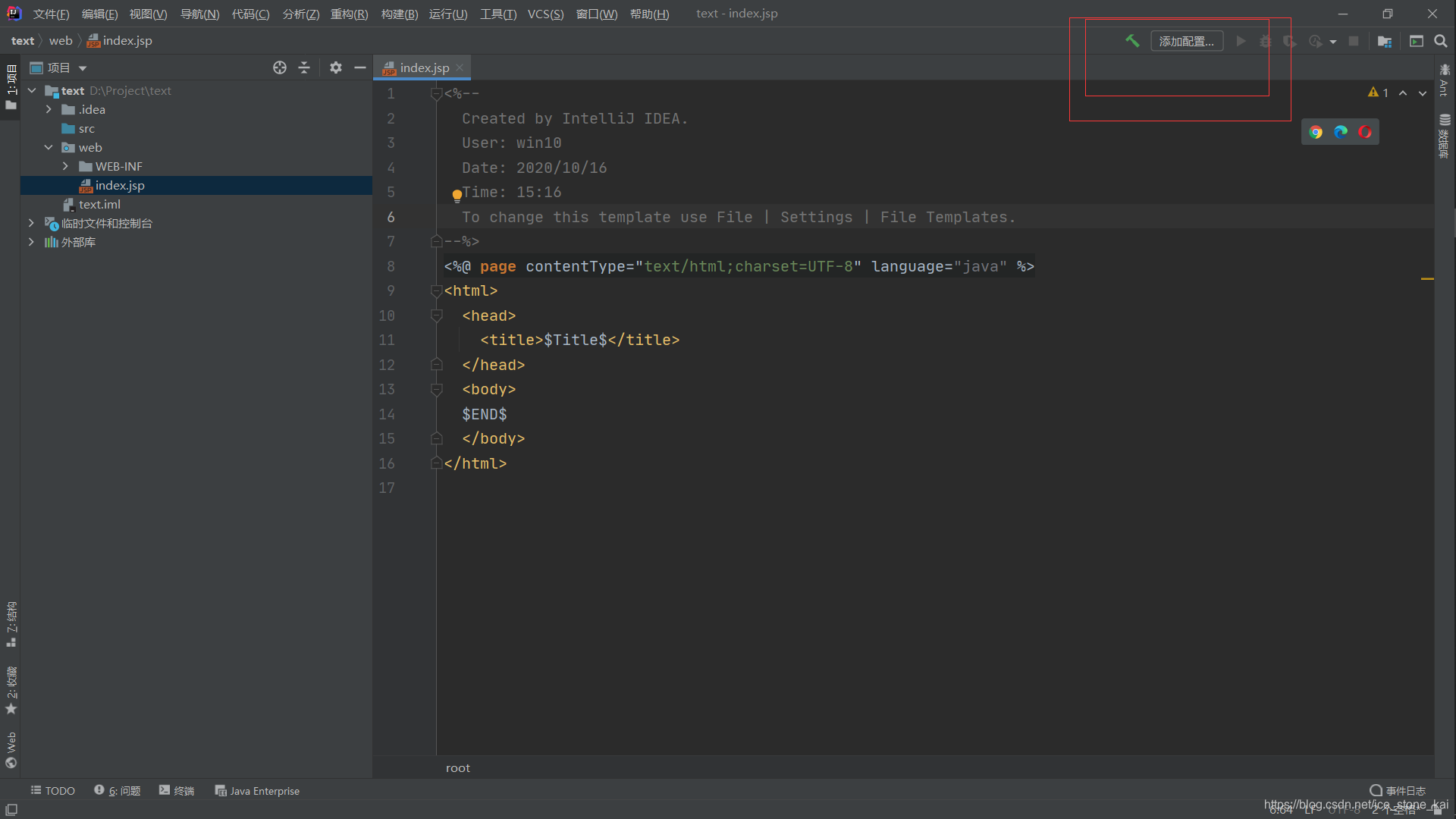Open the text.iml file
This screenshot has width=1456, height=819.
(100, 204)
